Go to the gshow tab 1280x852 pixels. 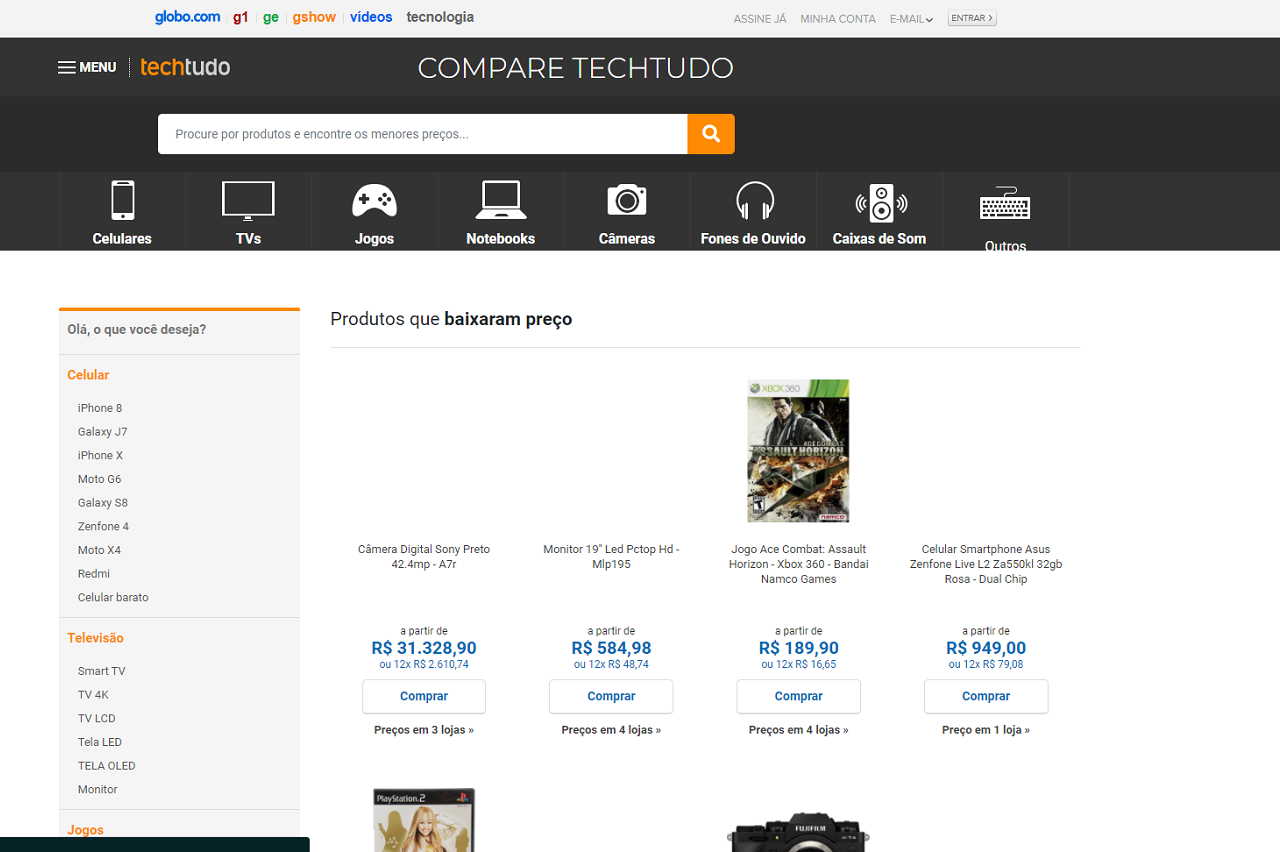[x=314, y=17]
